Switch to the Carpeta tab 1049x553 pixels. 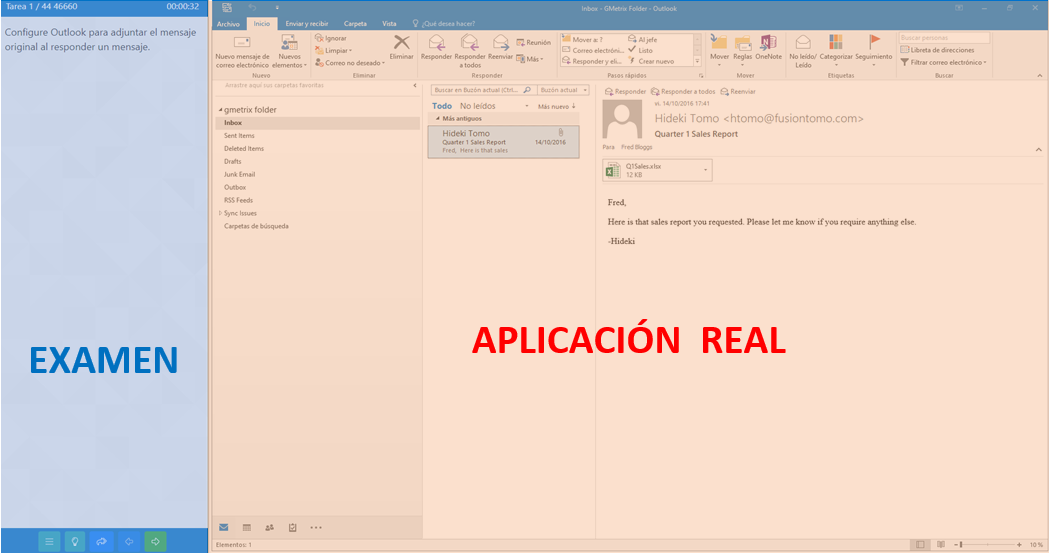coord(355,23)
